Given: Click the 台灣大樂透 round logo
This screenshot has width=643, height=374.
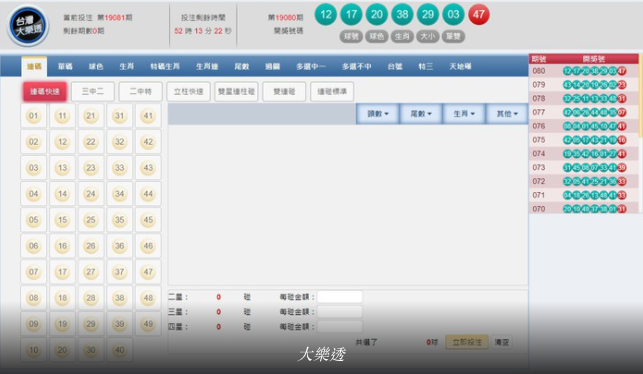Looking at the screenshot, I should pos(28,25).
